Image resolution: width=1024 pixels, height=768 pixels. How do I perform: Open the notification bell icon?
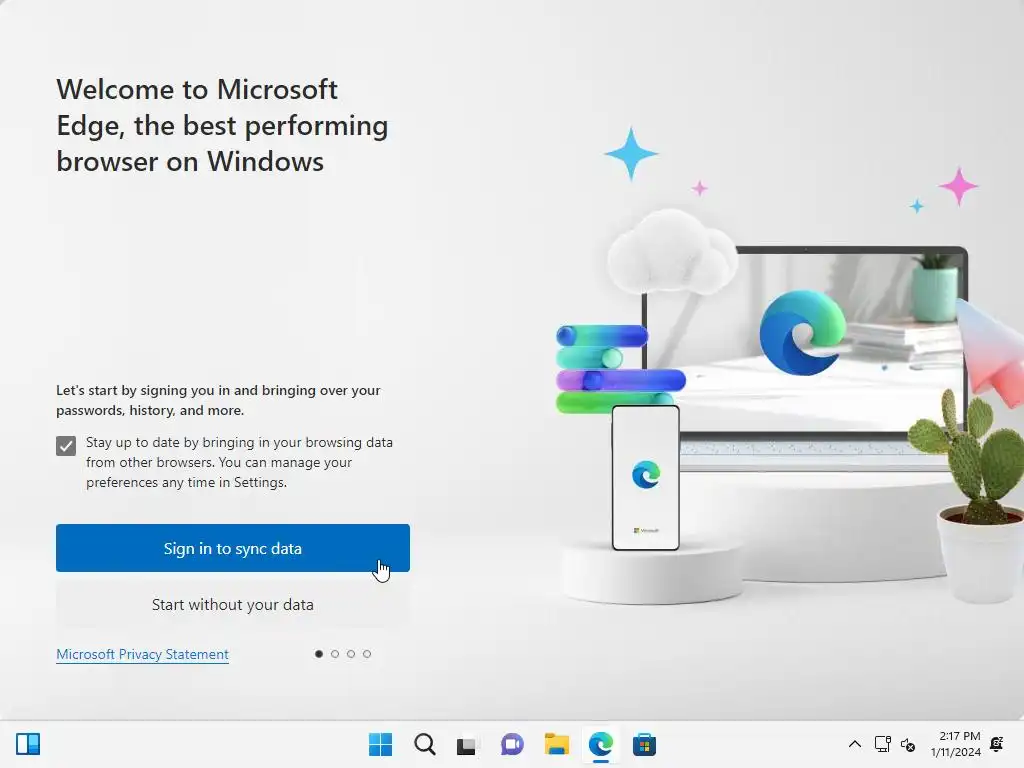pyautogui.click(x=997, y=744)
